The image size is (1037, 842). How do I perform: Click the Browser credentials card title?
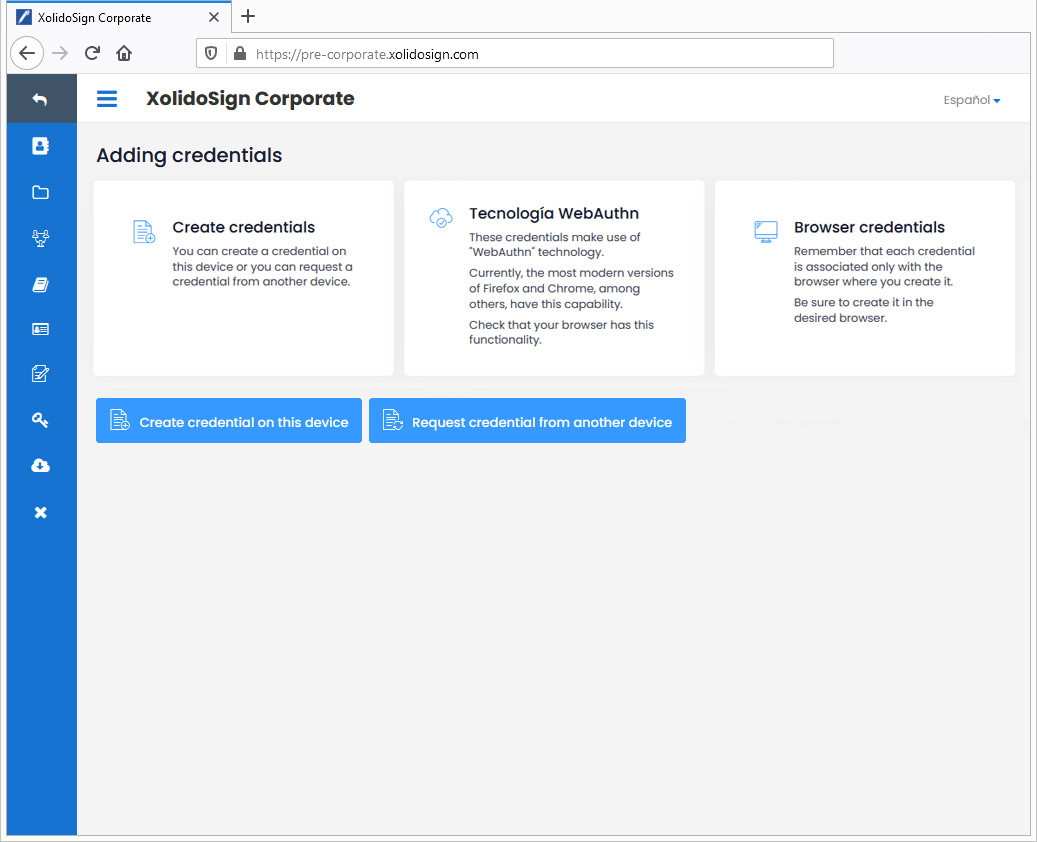(x=869, y=227)
